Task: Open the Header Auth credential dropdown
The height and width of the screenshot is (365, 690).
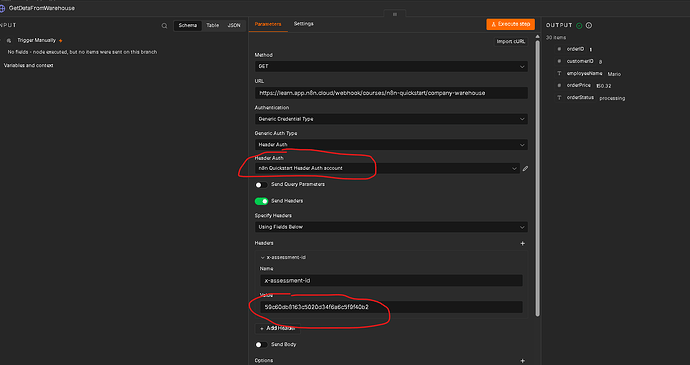Action: point(387,168)
